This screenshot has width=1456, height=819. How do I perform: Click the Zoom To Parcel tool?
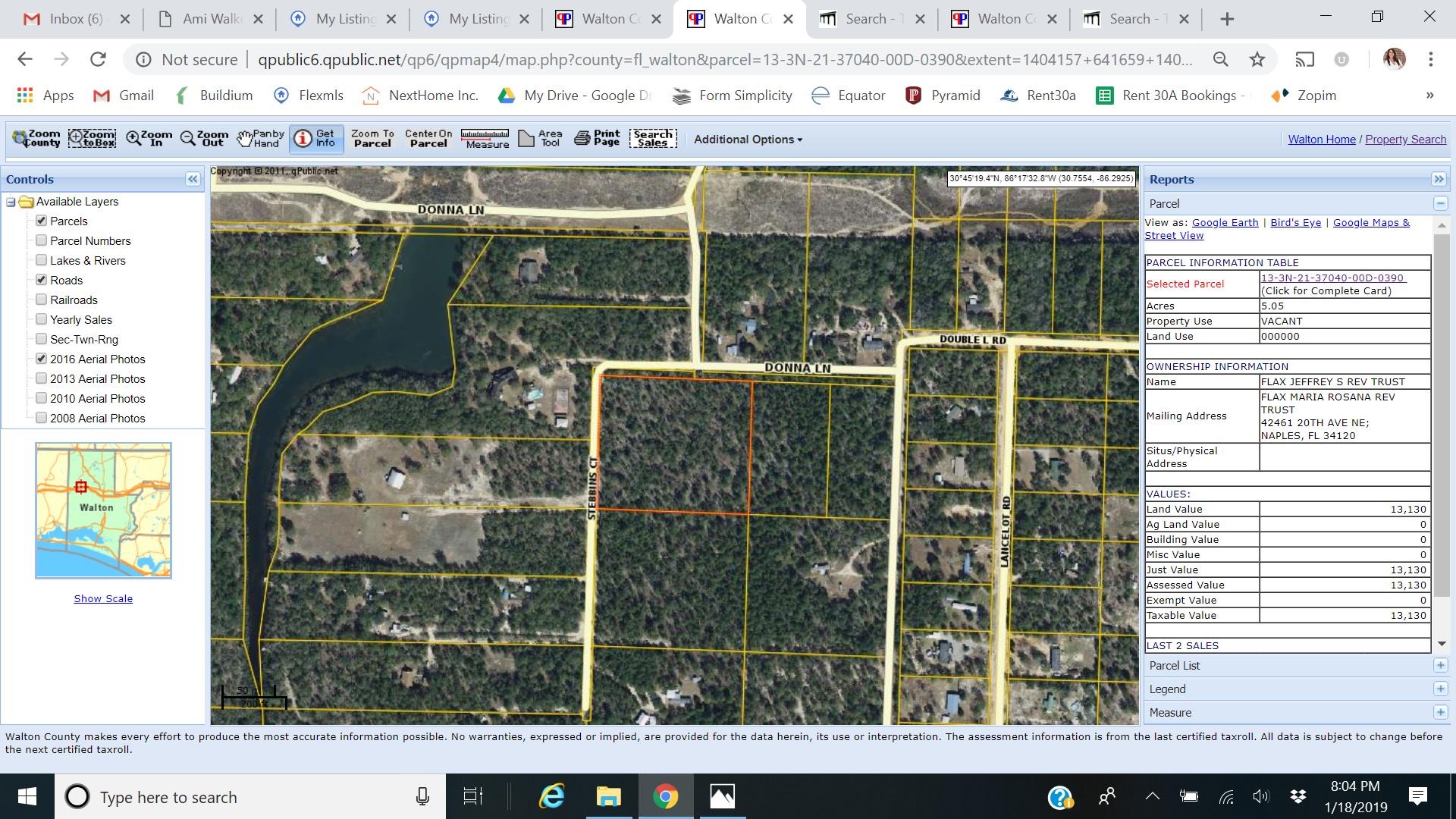[x=372, y=139]
